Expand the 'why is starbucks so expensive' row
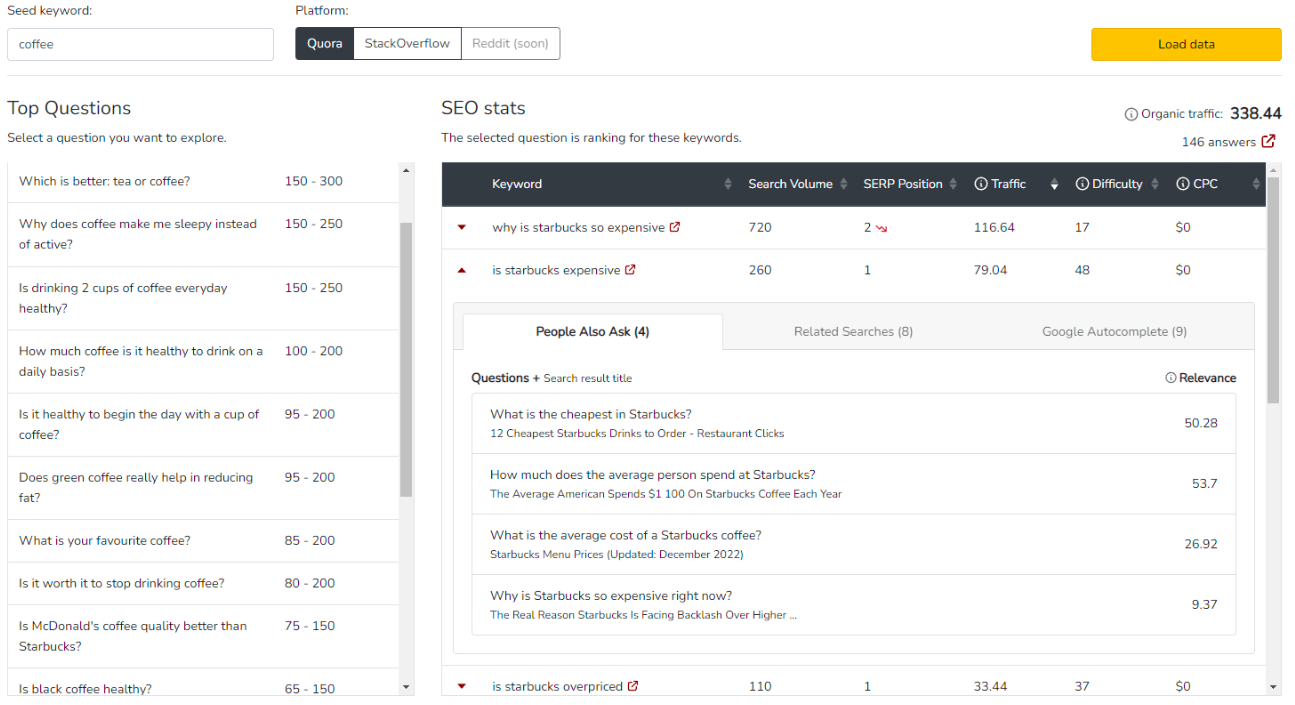 coord(462,227)
